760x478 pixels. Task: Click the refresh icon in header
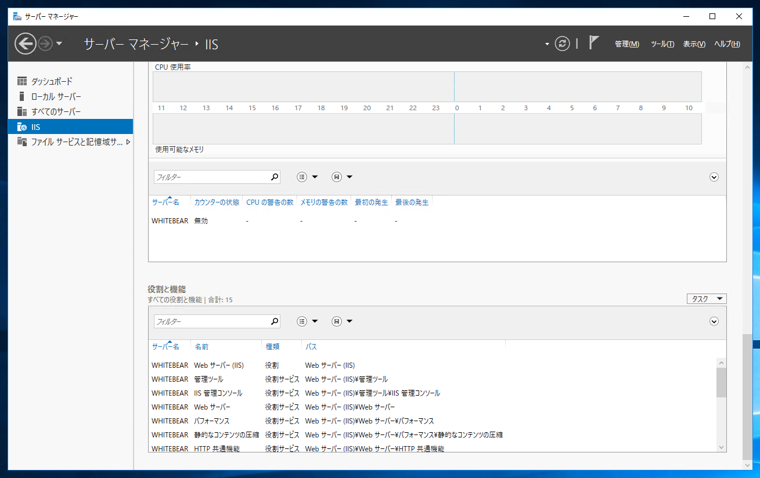[562, 44]
